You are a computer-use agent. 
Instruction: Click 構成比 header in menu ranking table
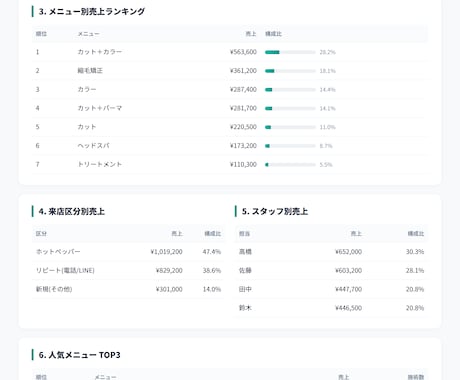point(273,34)
